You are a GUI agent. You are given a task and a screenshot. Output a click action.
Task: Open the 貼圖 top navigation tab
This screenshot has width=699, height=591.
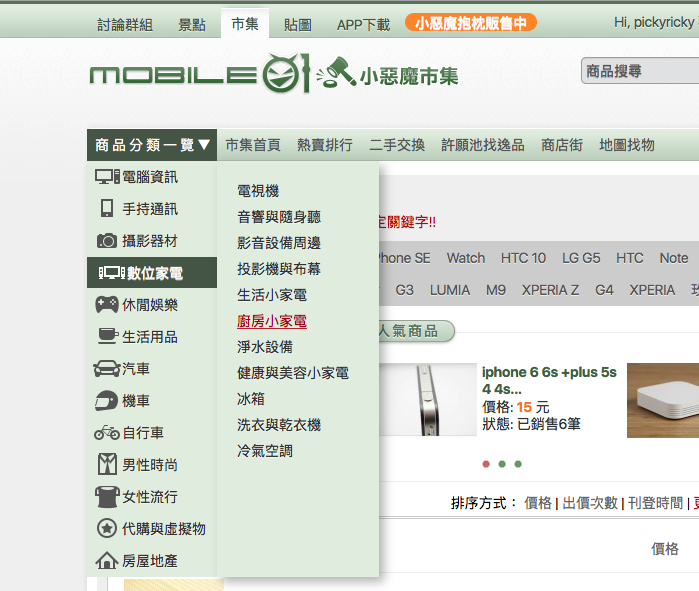[x=297, y=25]
